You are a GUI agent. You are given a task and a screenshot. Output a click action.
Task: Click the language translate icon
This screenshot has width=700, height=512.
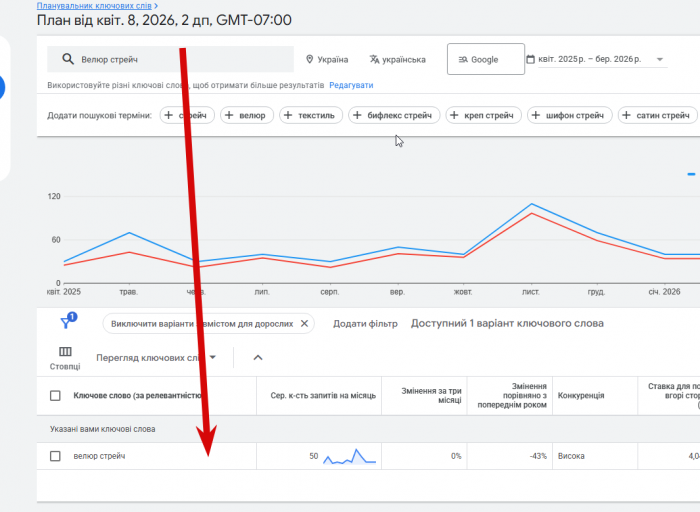coord(374,59)
